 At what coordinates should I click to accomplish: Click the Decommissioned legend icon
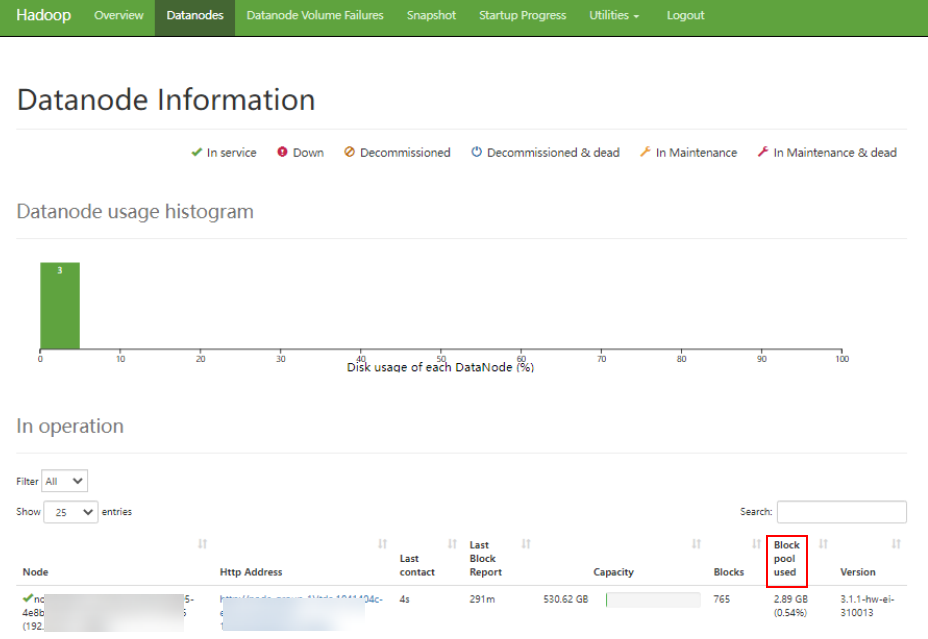coord(349,152)
